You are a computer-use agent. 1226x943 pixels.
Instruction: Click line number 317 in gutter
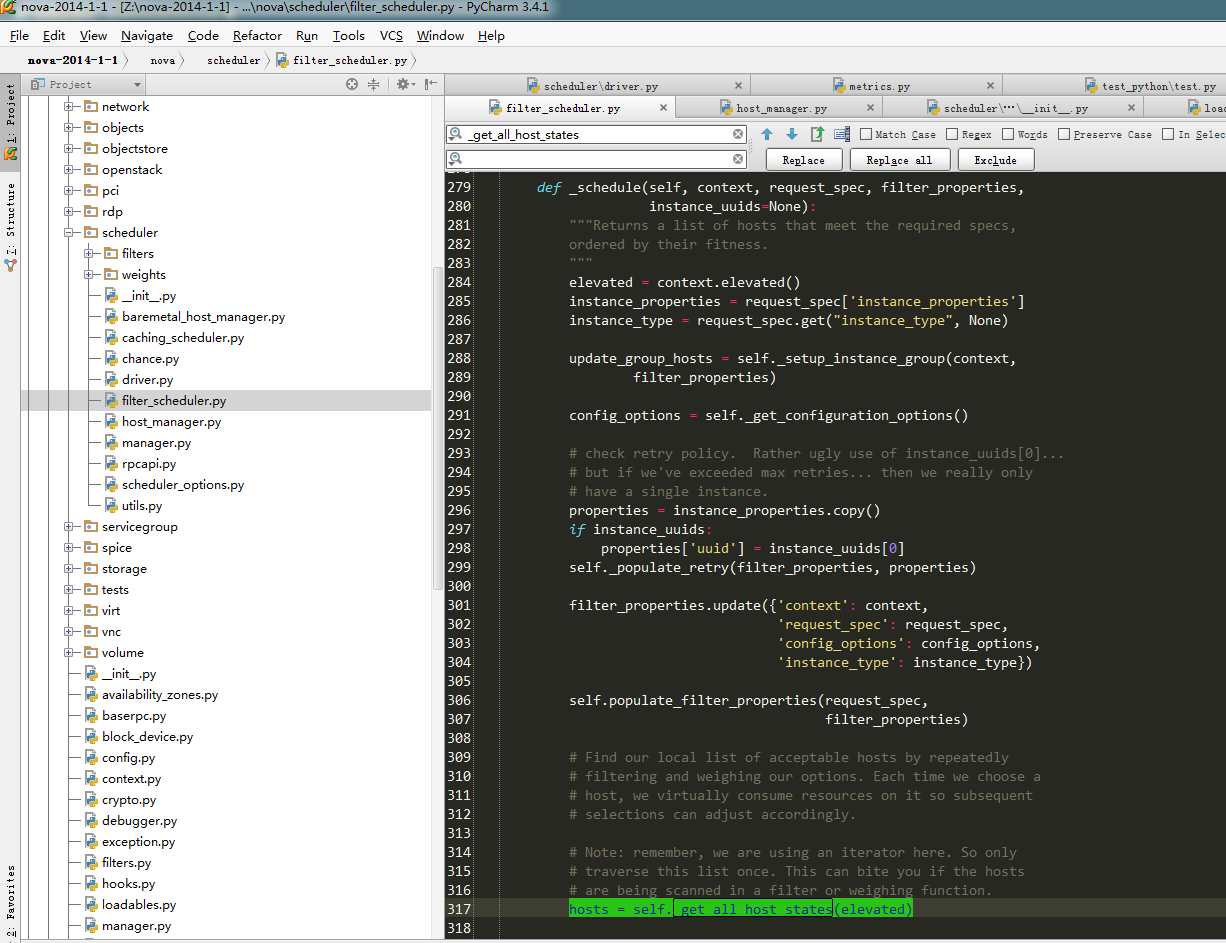click(459, 909)
